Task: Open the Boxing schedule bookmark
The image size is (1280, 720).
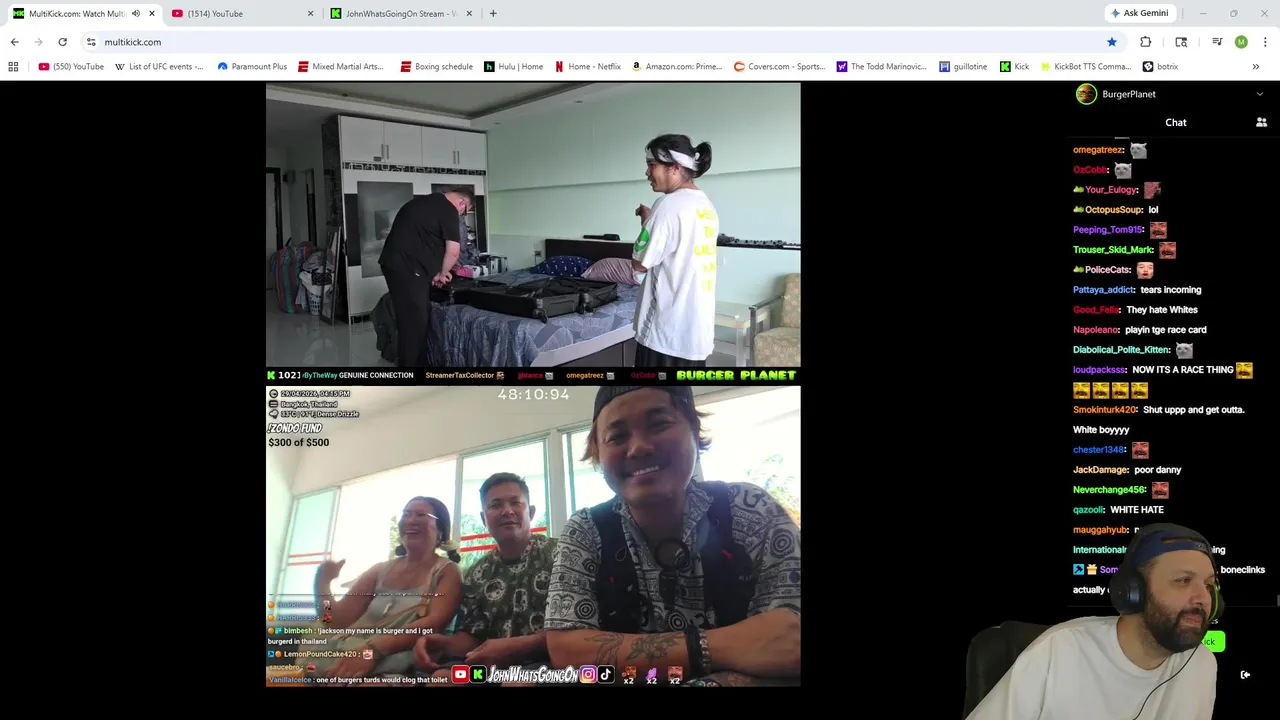Action: pos(436,67)
